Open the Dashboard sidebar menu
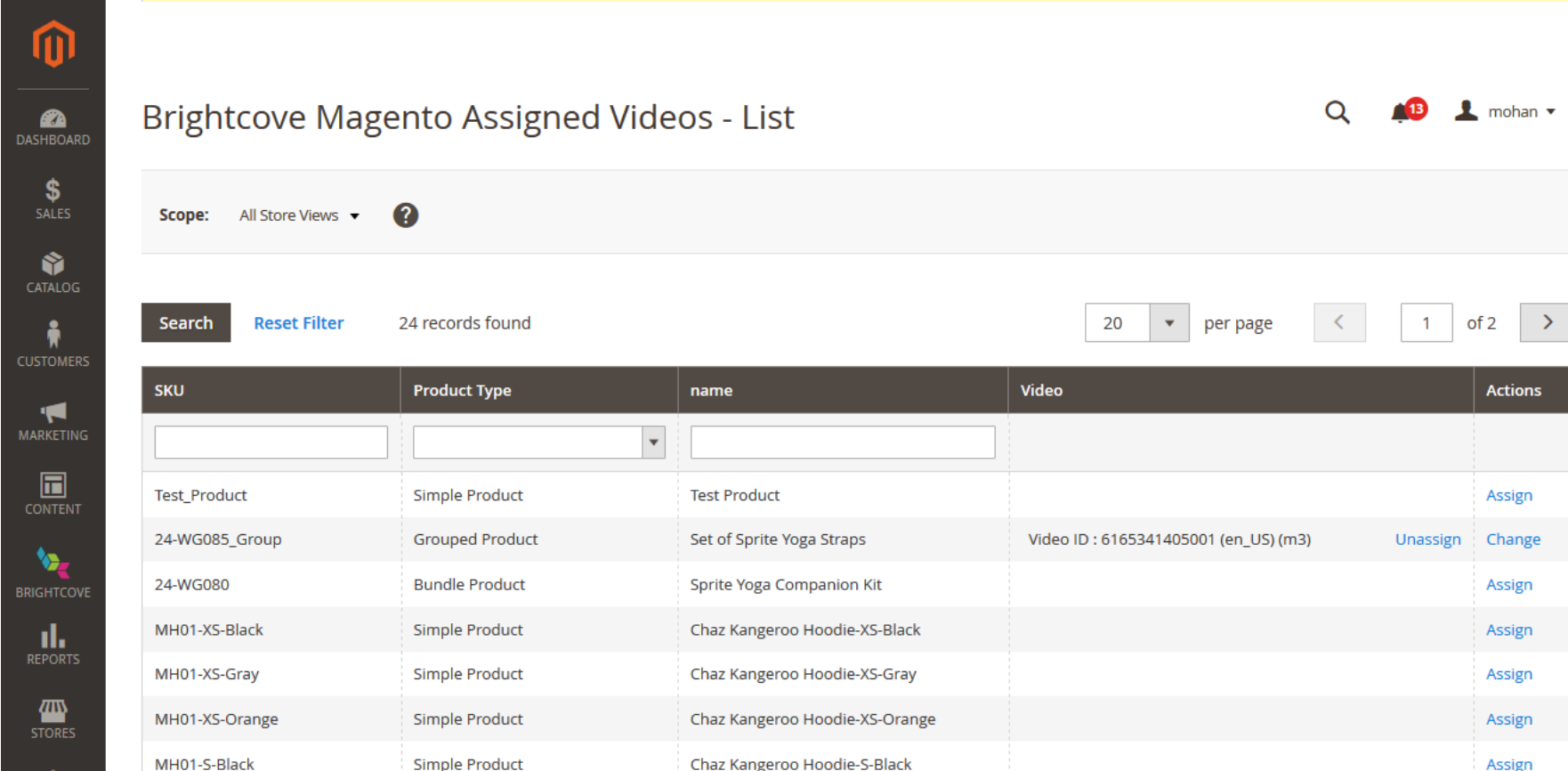Viewport: 1568px width, 771px height. tap(53, 126)
